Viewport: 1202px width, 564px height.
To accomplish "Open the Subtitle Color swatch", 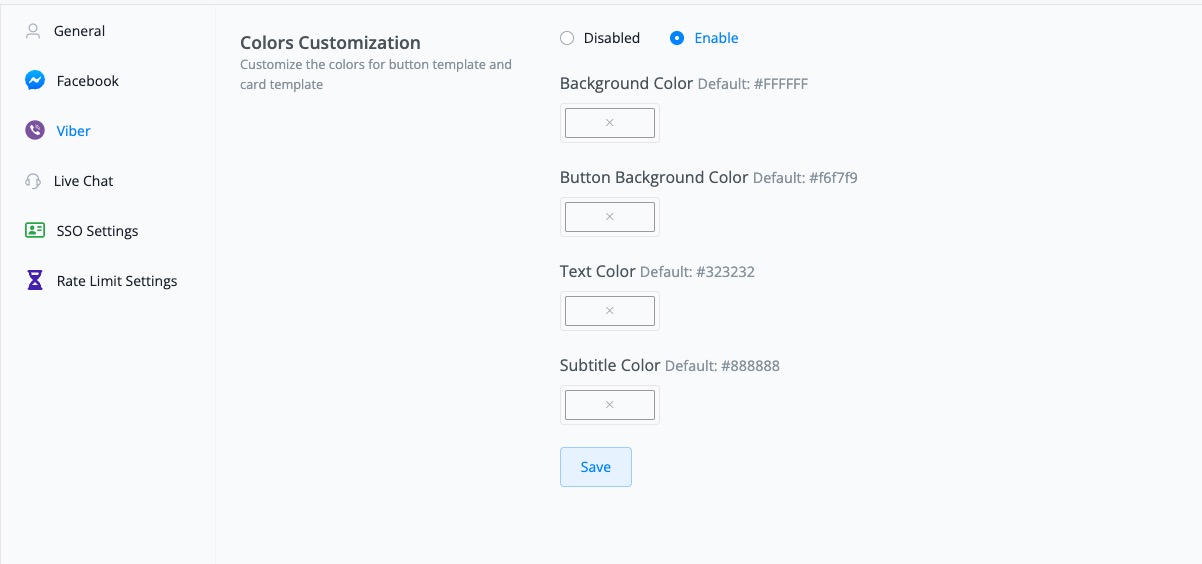I will (x=610, y=405).
